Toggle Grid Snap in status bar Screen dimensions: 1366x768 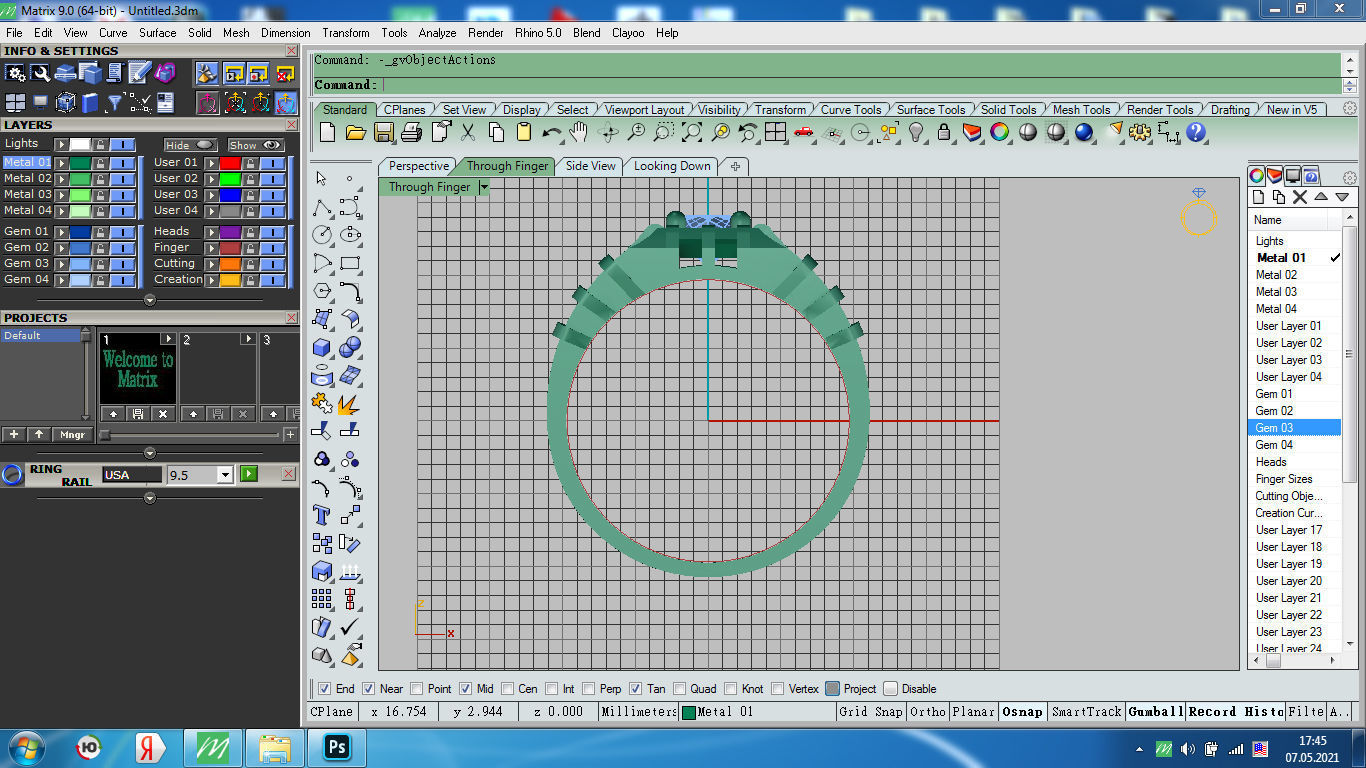pyautogui.click(x=870, y=712)
